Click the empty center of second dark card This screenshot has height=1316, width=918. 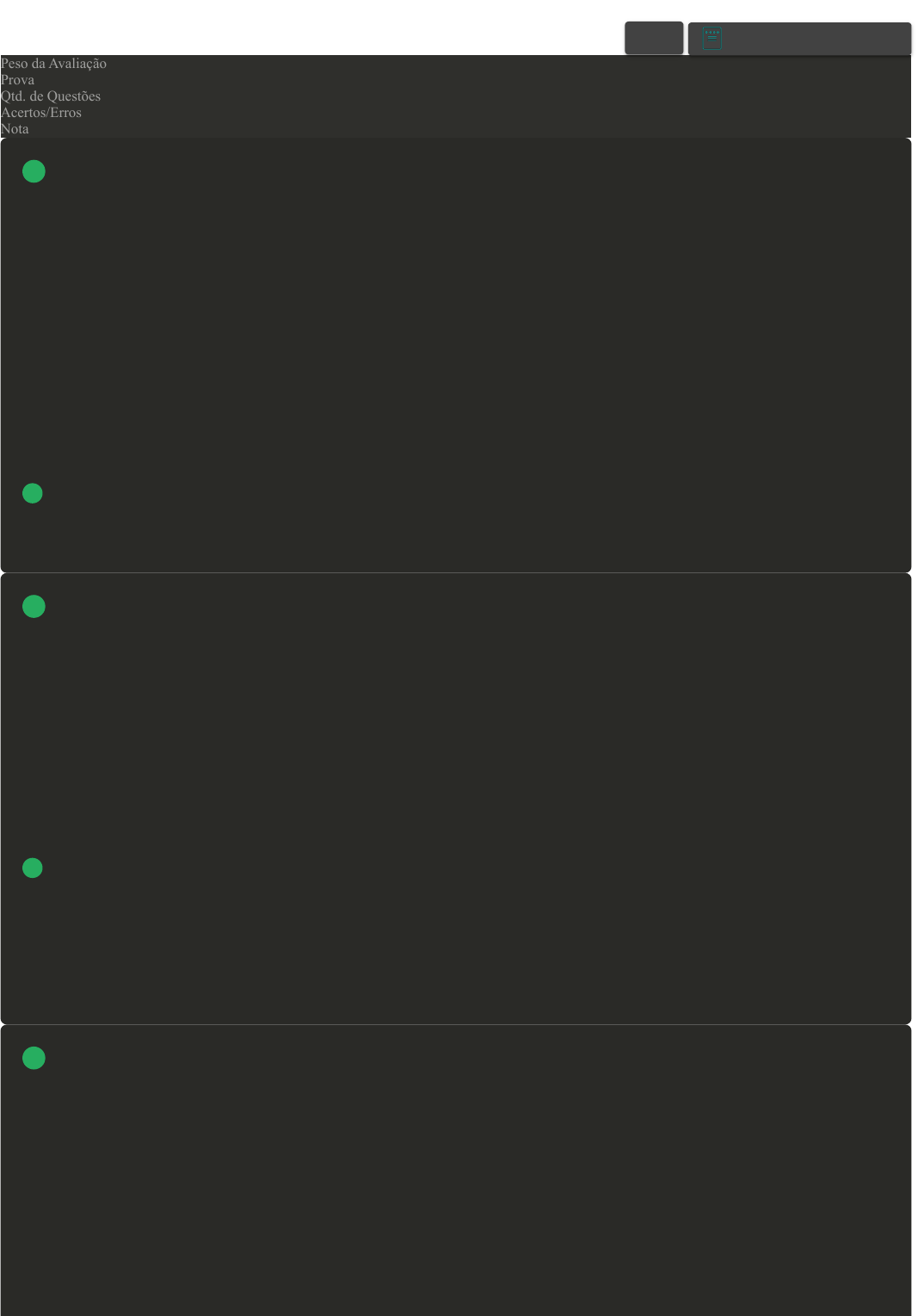click(456, 799)
